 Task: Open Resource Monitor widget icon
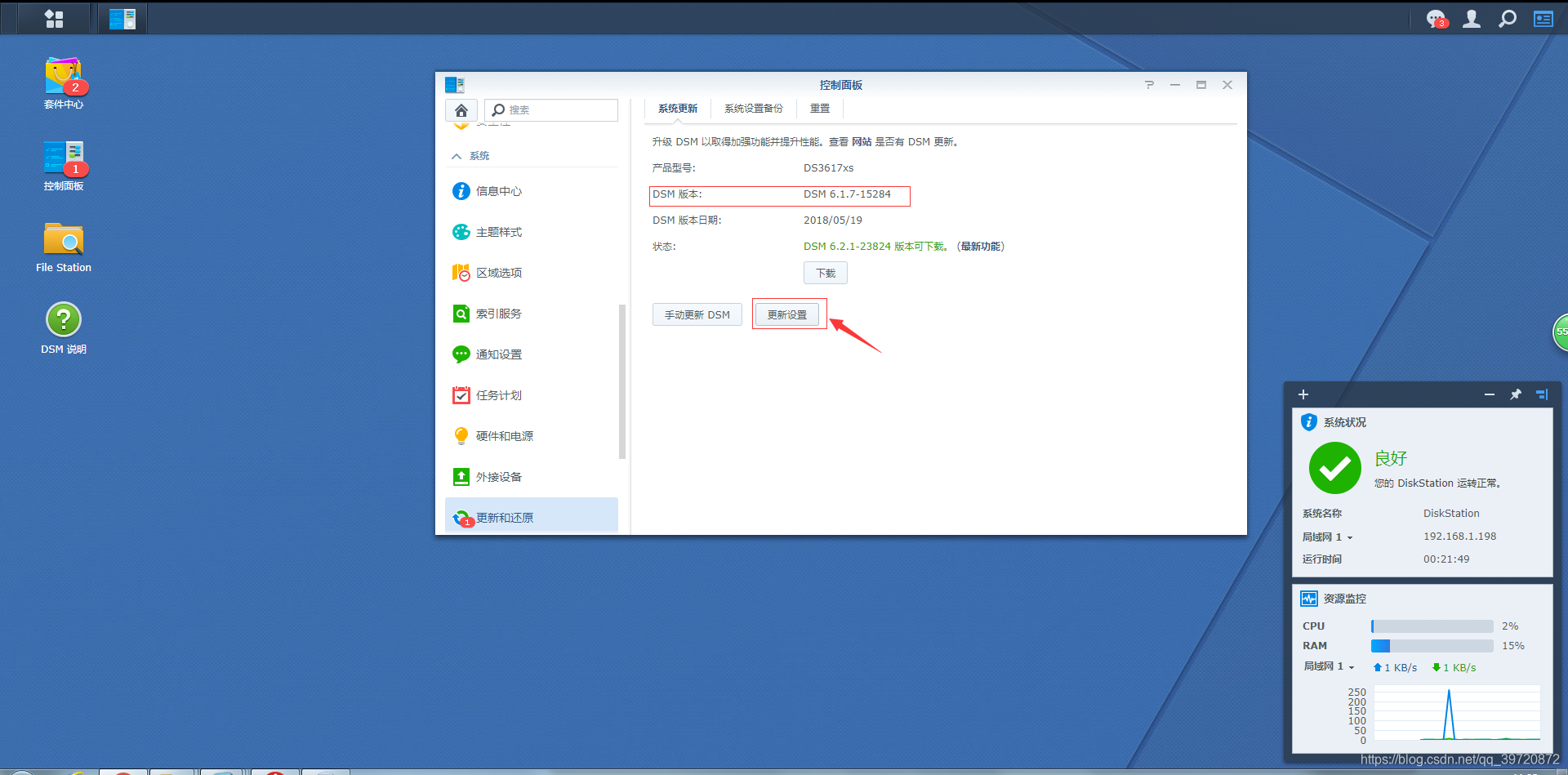(x=1309, y=599)
